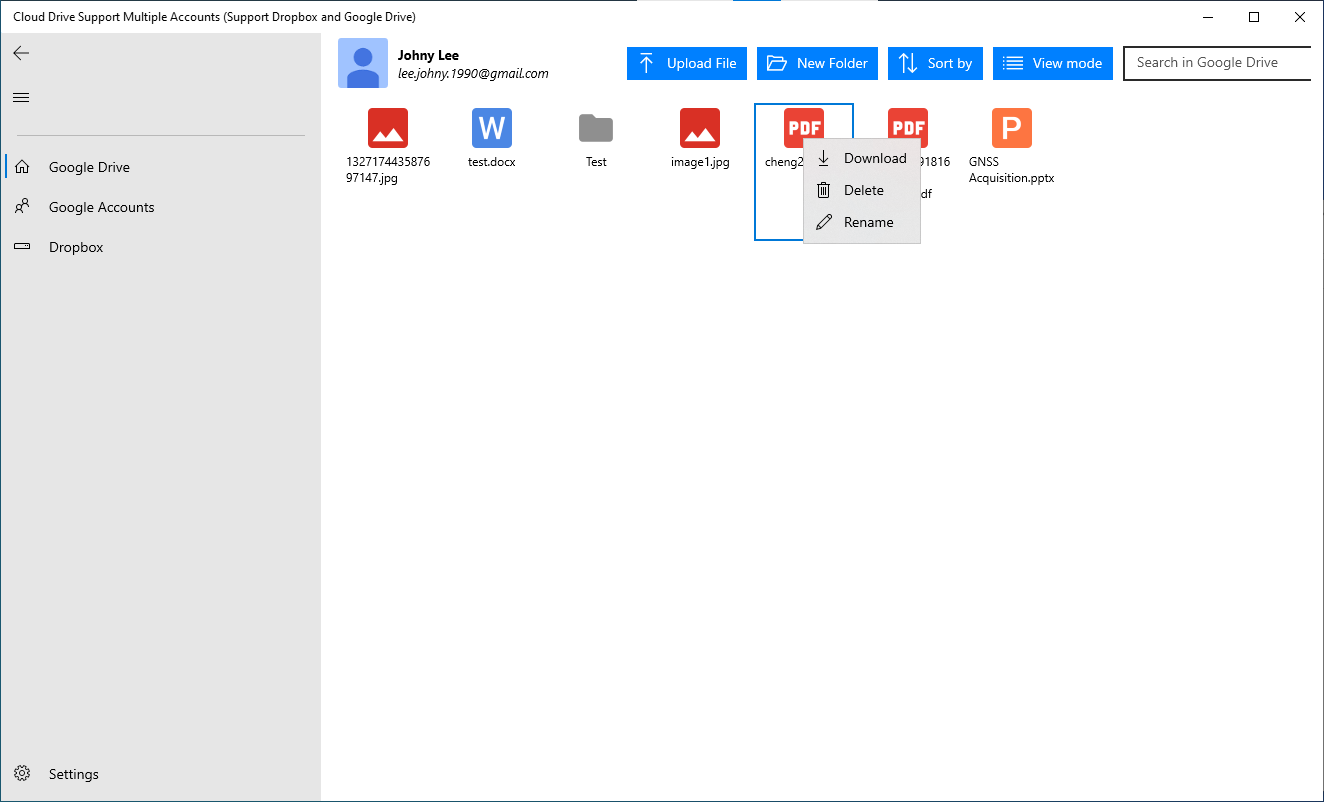This screenshot has height=802, width=1324.
Task: Switch to Dropbox in the sidebar
Action: [161, 247]
